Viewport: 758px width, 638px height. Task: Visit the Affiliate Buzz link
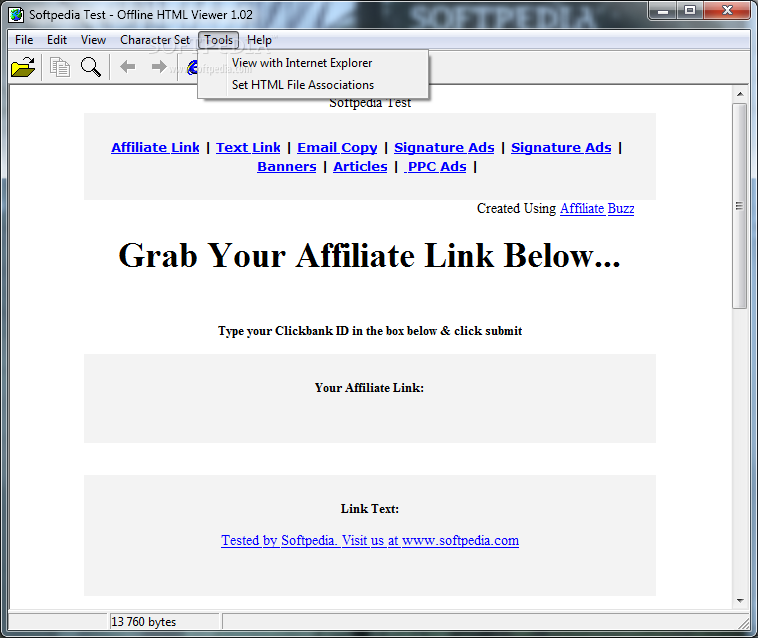[x=597, y=208]
